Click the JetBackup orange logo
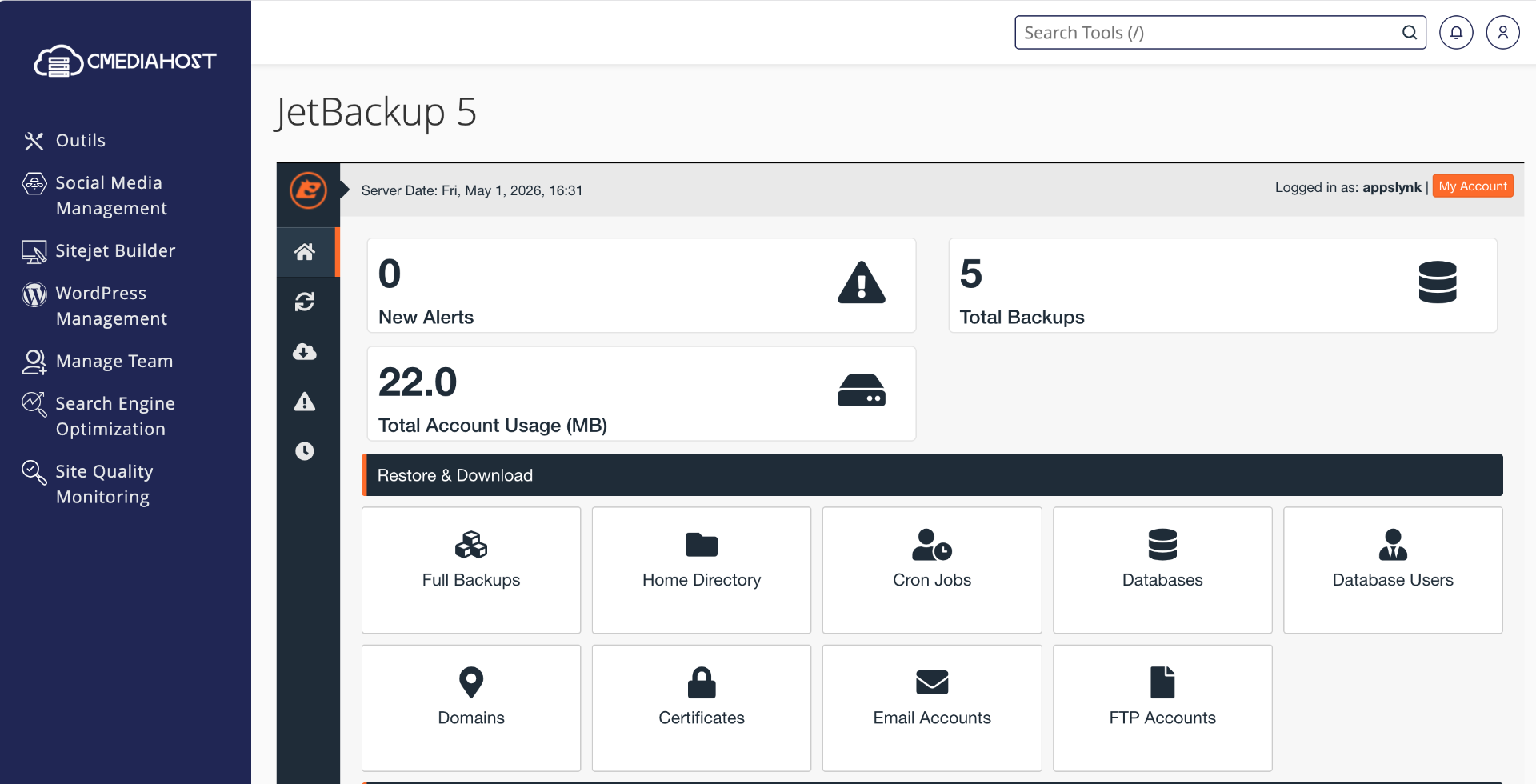The height and width of the screenshot is (784, 1536). point(308,190)
